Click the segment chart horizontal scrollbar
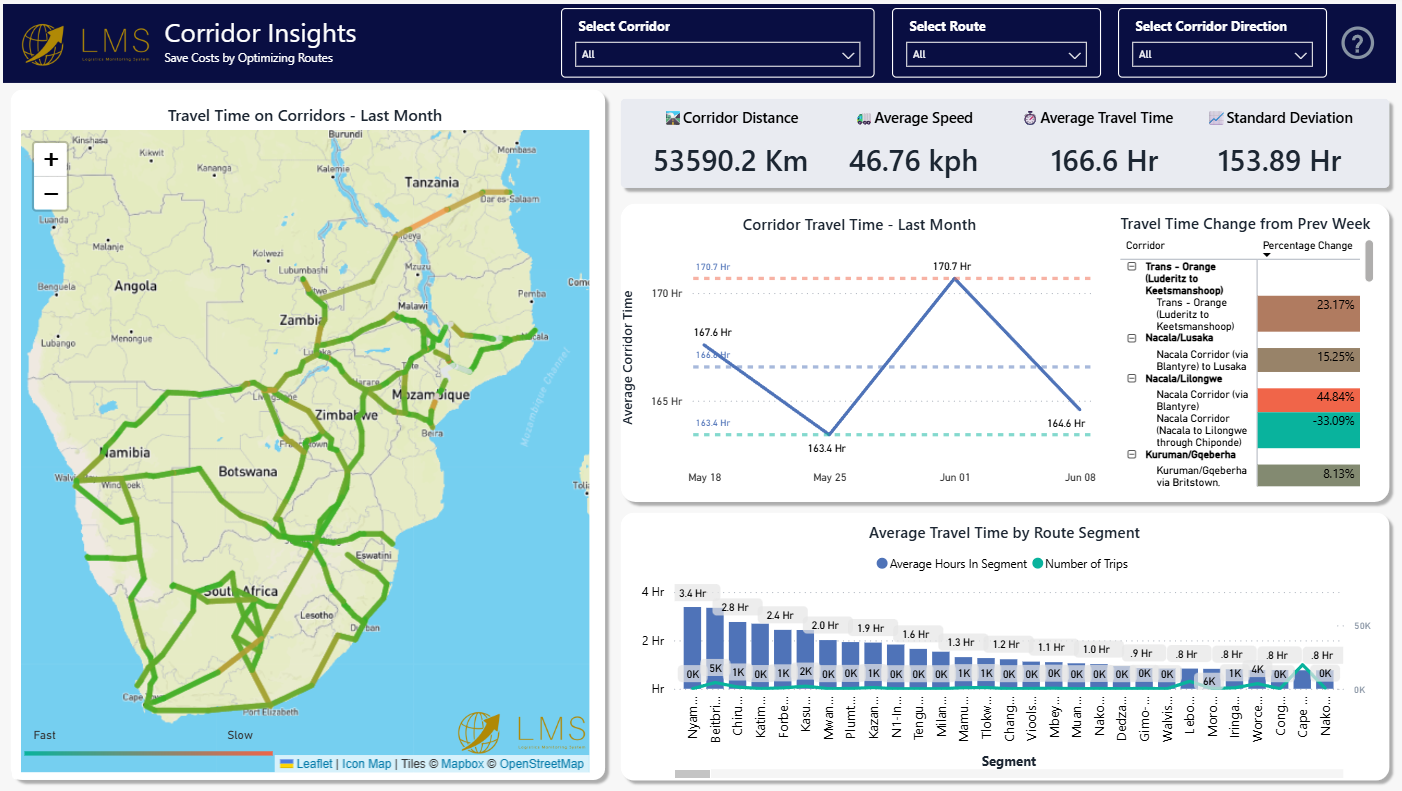Viewport: 1402px width, 791px height. tap(692, 773)
